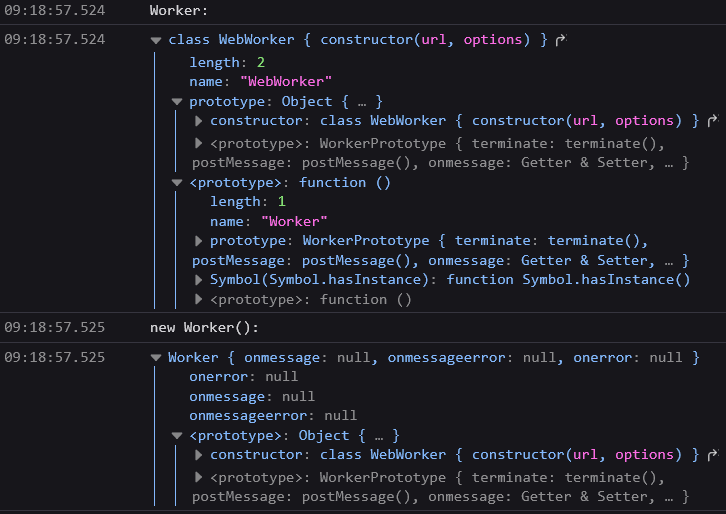Jump to definition of top-level class WebWorker
This screenshot has width=726, height=514.
click(561, 40)
